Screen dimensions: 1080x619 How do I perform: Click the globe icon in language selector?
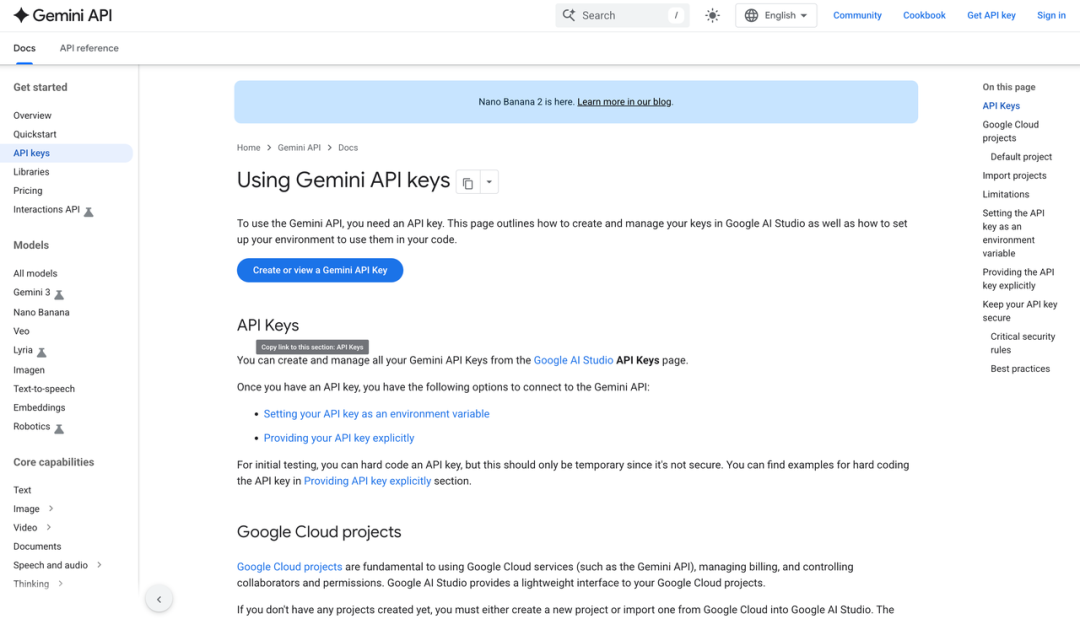(752, 15)
